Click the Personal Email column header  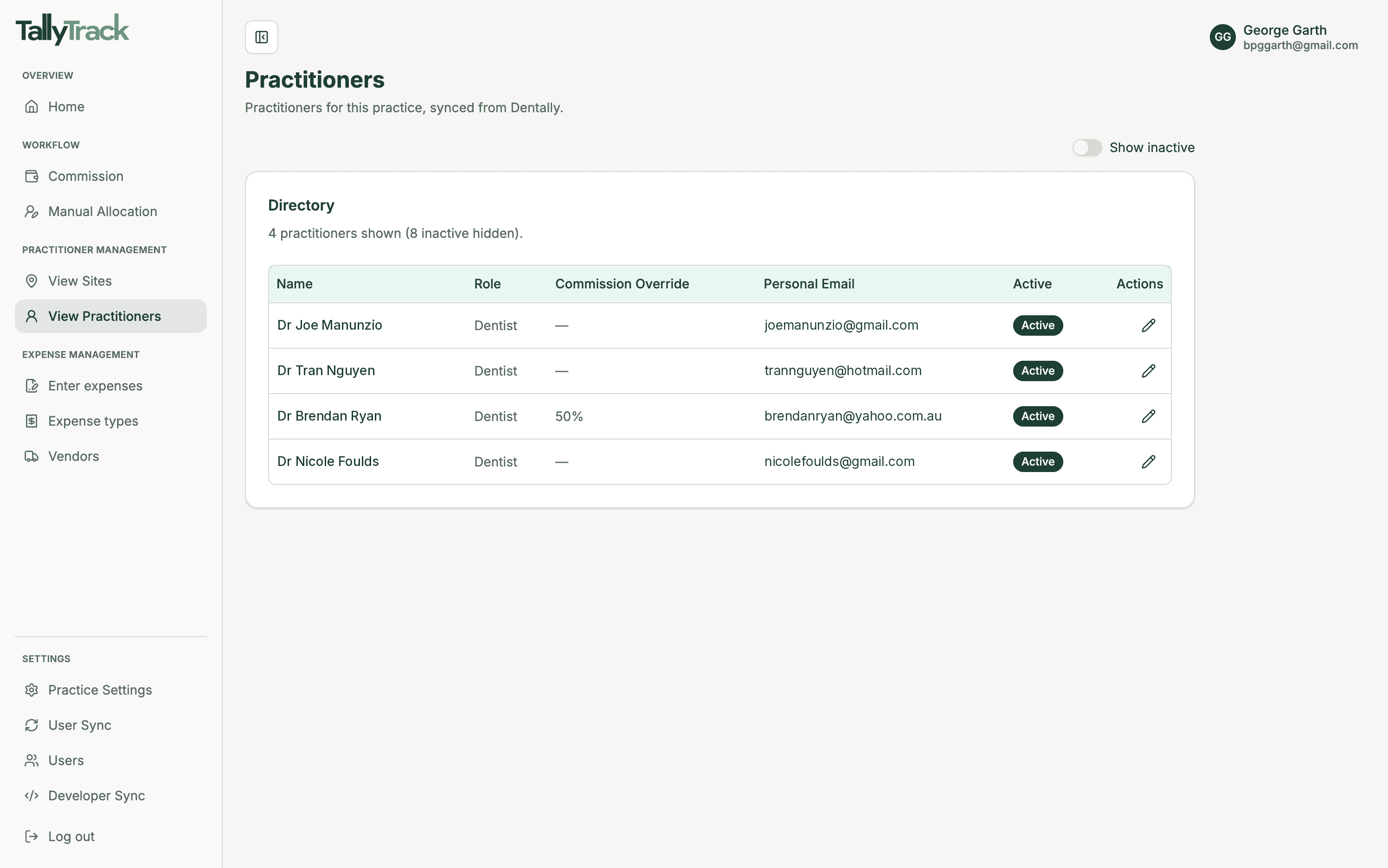(x=809, y=284)
